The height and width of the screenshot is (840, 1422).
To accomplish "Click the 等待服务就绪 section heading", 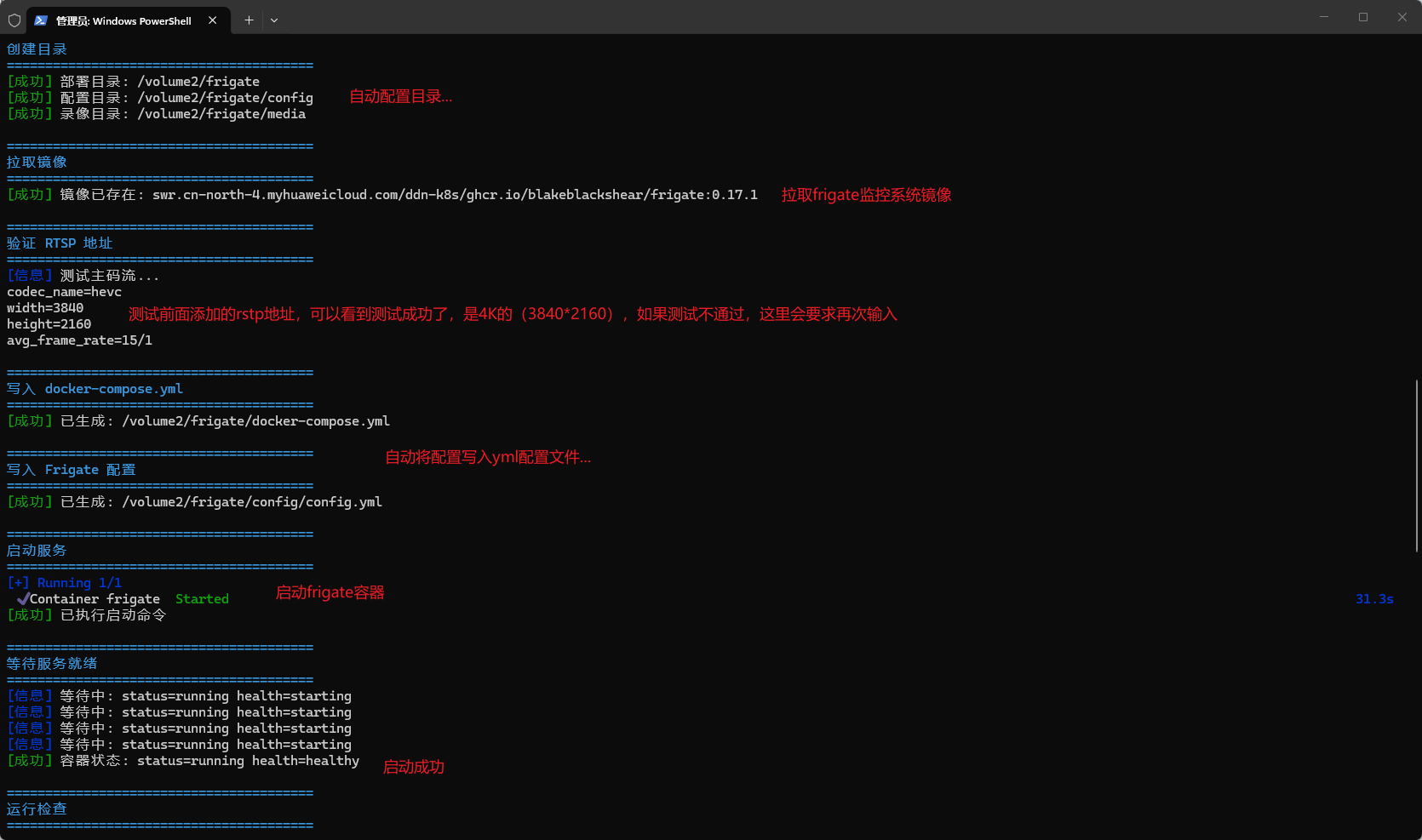I will point(52,664).
